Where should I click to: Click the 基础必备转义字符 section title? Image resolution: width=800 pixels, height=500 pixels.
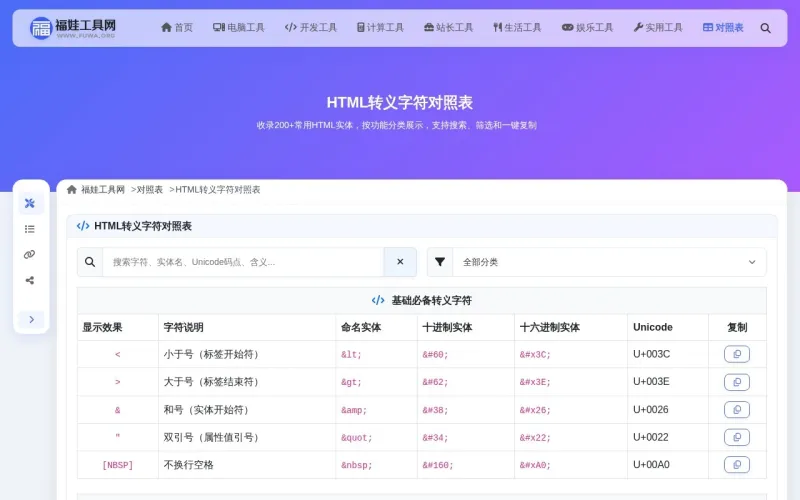pos(431,301)
